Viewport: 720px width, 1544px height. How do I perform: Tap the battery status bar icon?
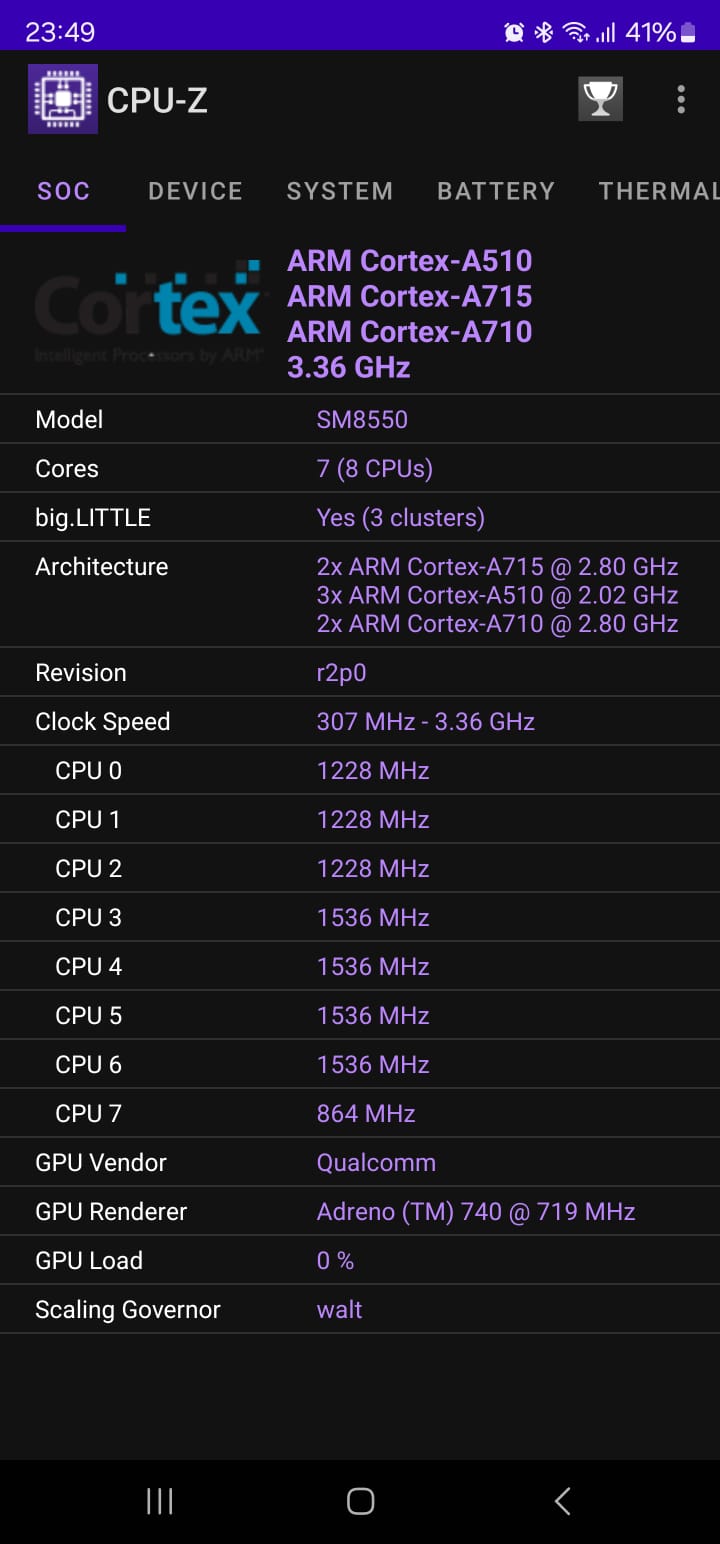pyautogui.click(x=688, y=33)
